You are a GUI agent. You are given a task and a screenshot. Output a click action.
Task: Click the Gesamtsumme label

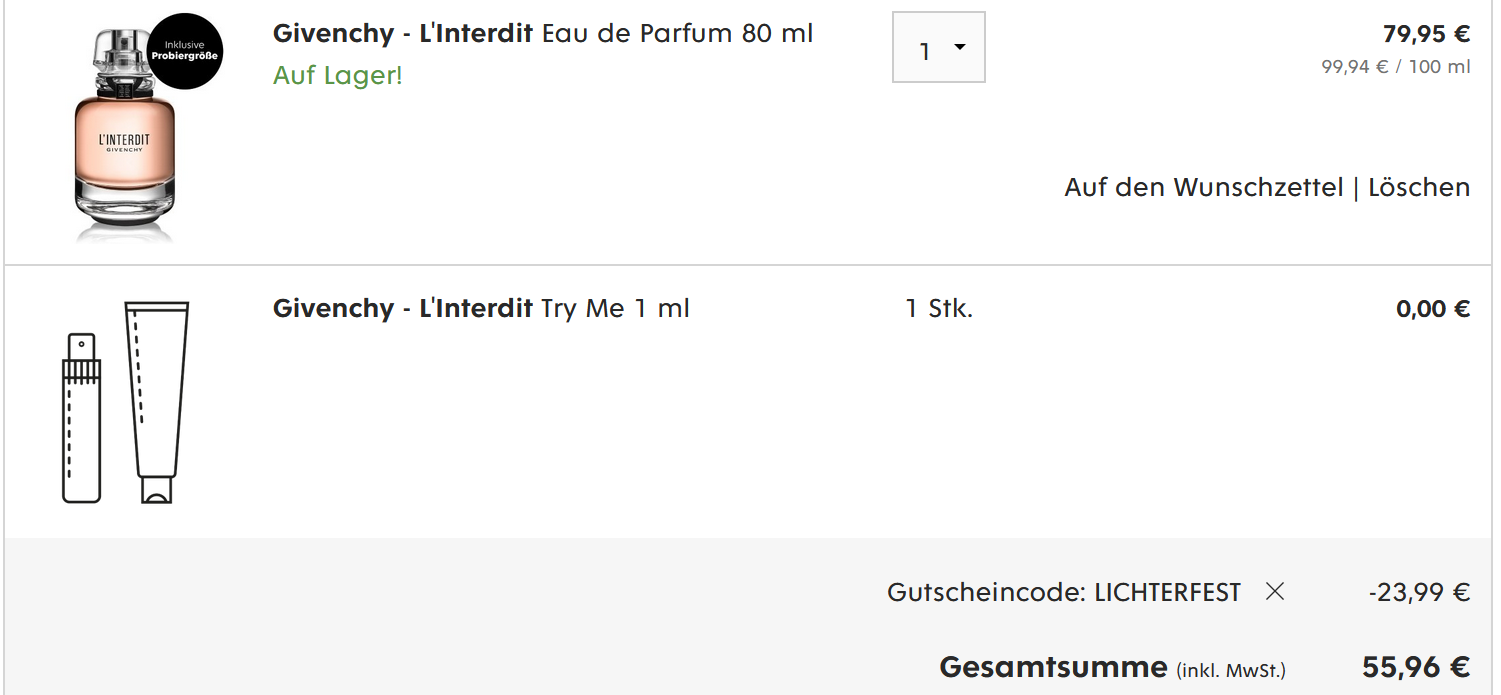pos(1053,667)
